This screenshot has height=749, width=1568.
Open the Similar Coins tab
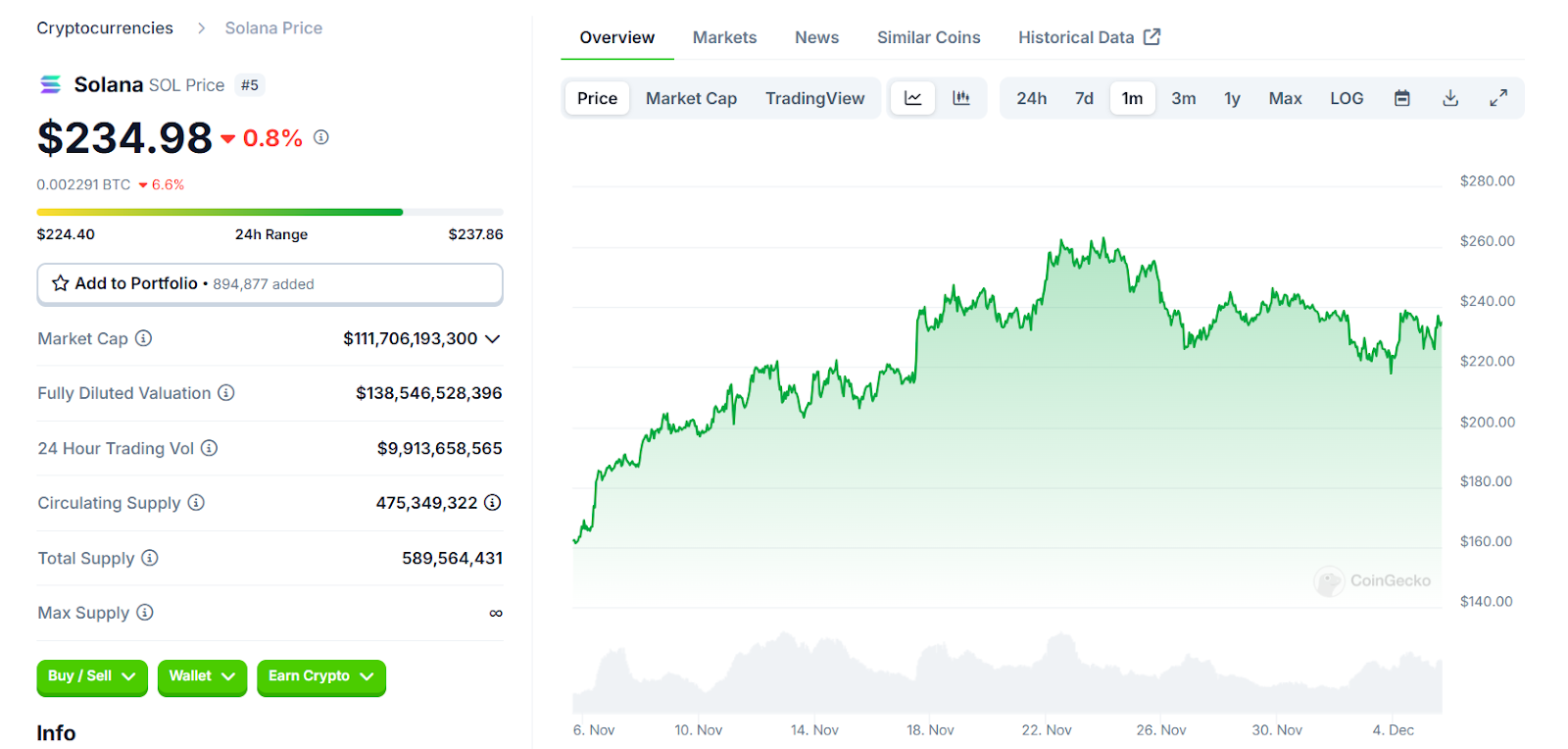(928, 37)
